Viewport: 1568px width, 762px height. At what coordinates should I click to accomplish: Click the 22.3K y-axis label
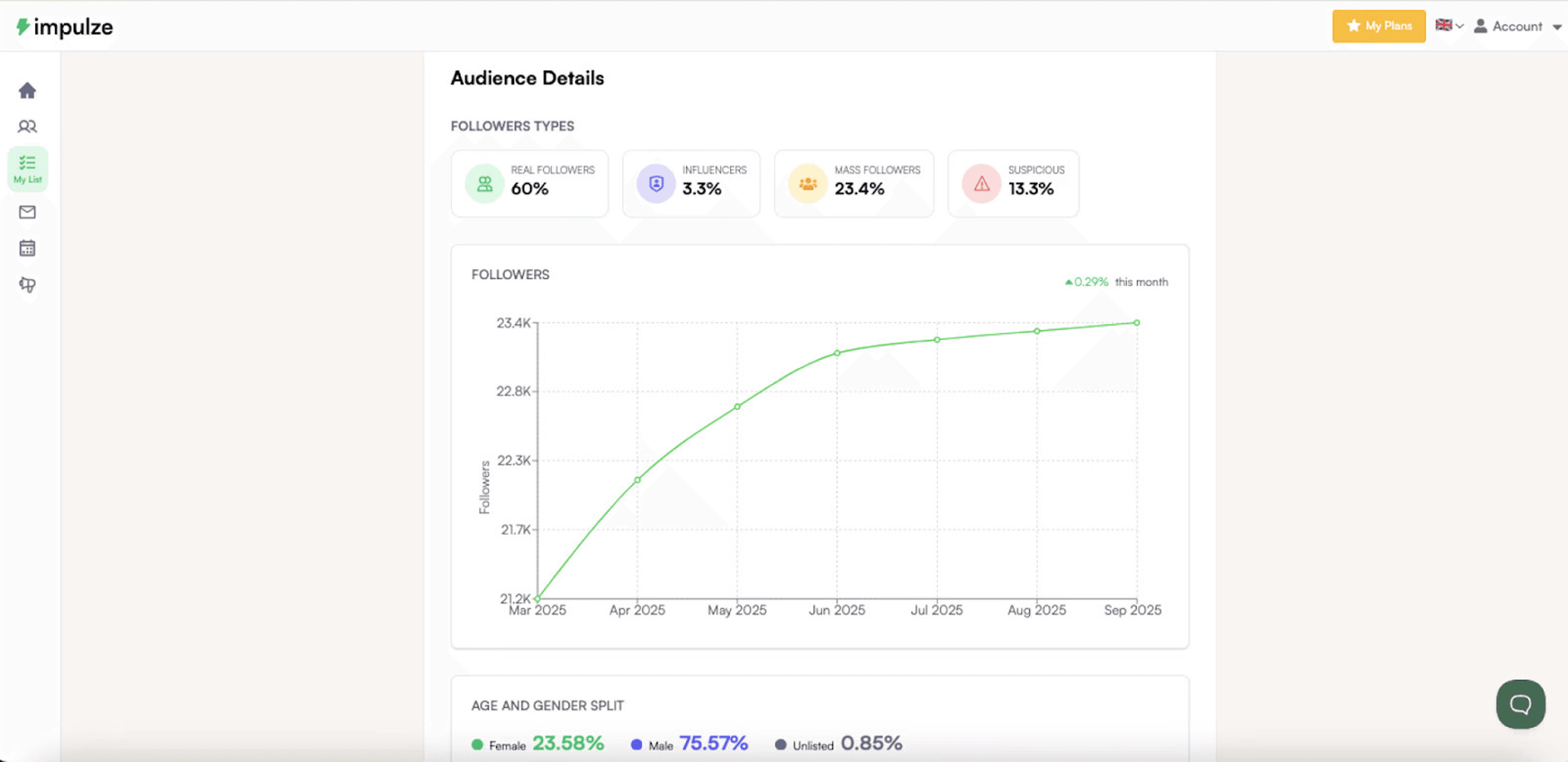(514, 460)
